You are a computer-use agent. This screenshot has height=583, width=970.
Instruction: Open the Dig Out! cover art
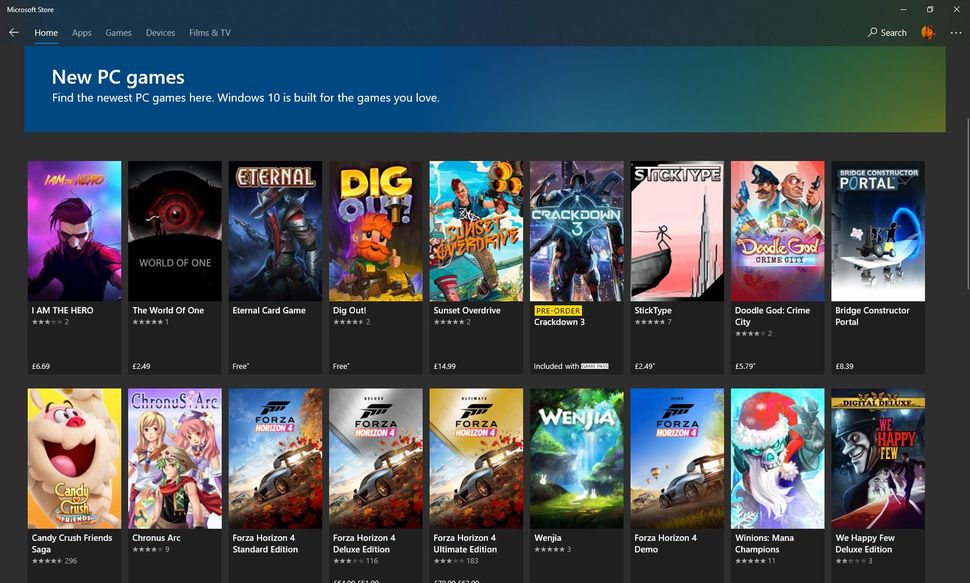[x=376, y=231]
